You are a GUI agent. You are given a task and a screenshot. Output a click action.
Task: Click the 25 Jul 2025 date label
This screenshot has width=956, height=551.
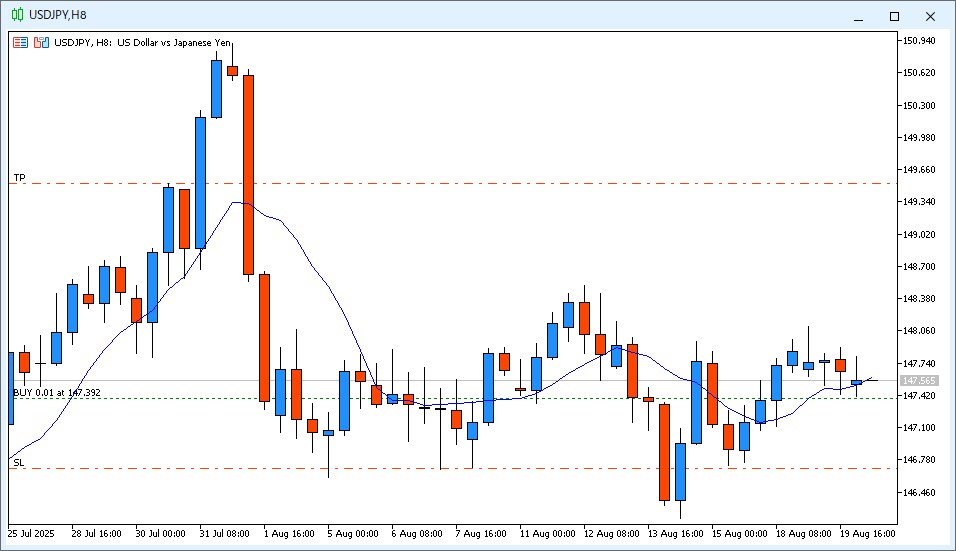(x=34, y=534)
